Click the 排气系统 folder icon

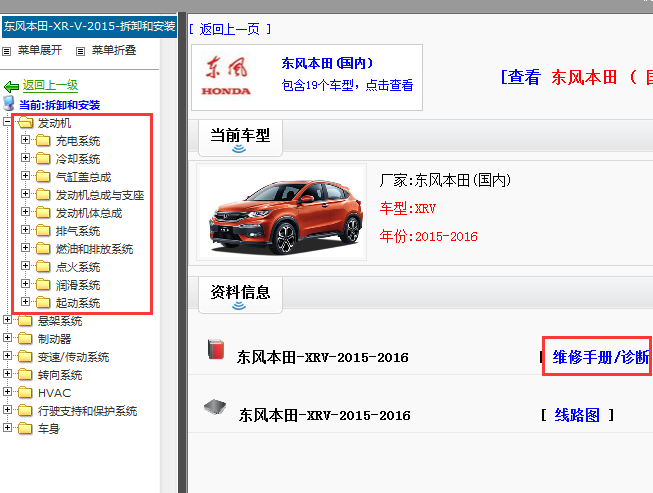coord(43,230)
